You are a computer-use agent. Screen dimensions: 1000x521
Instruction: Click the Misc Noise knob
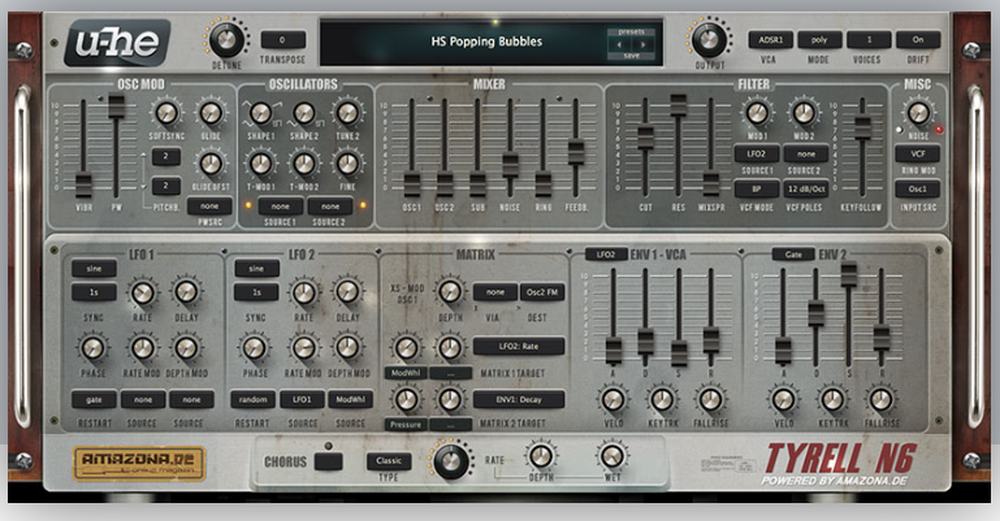point(918,113)
